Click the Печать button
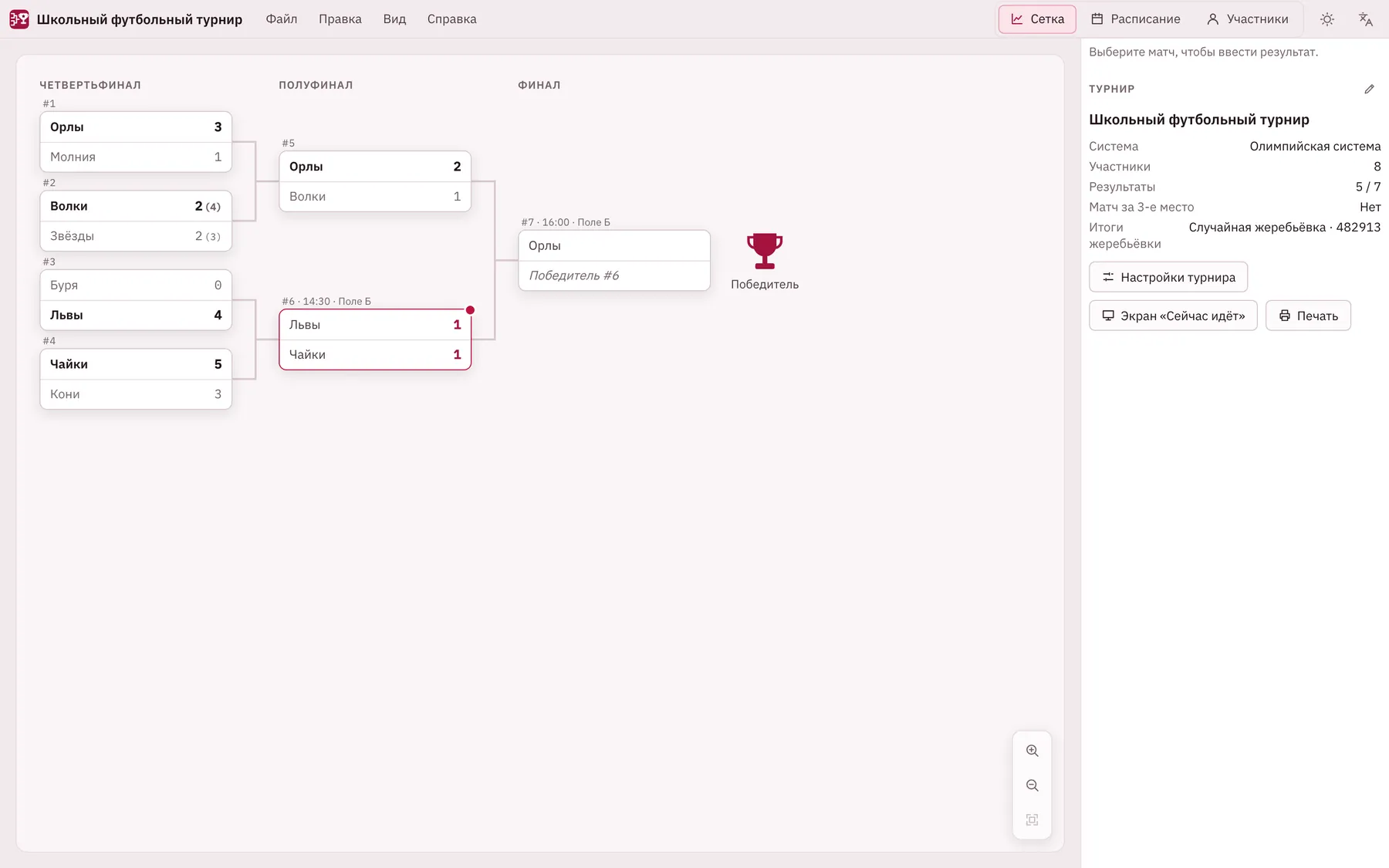This screenshot has width=1389, height=868. point(1308,316)
